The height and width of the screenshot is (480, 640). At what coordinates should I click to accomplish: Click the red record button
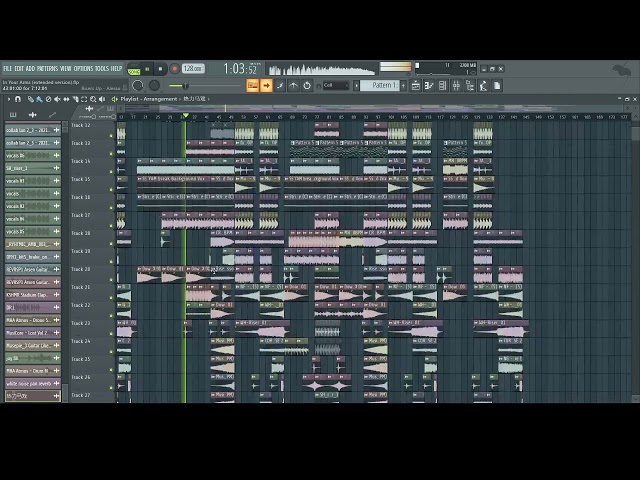tap(174, 69)
